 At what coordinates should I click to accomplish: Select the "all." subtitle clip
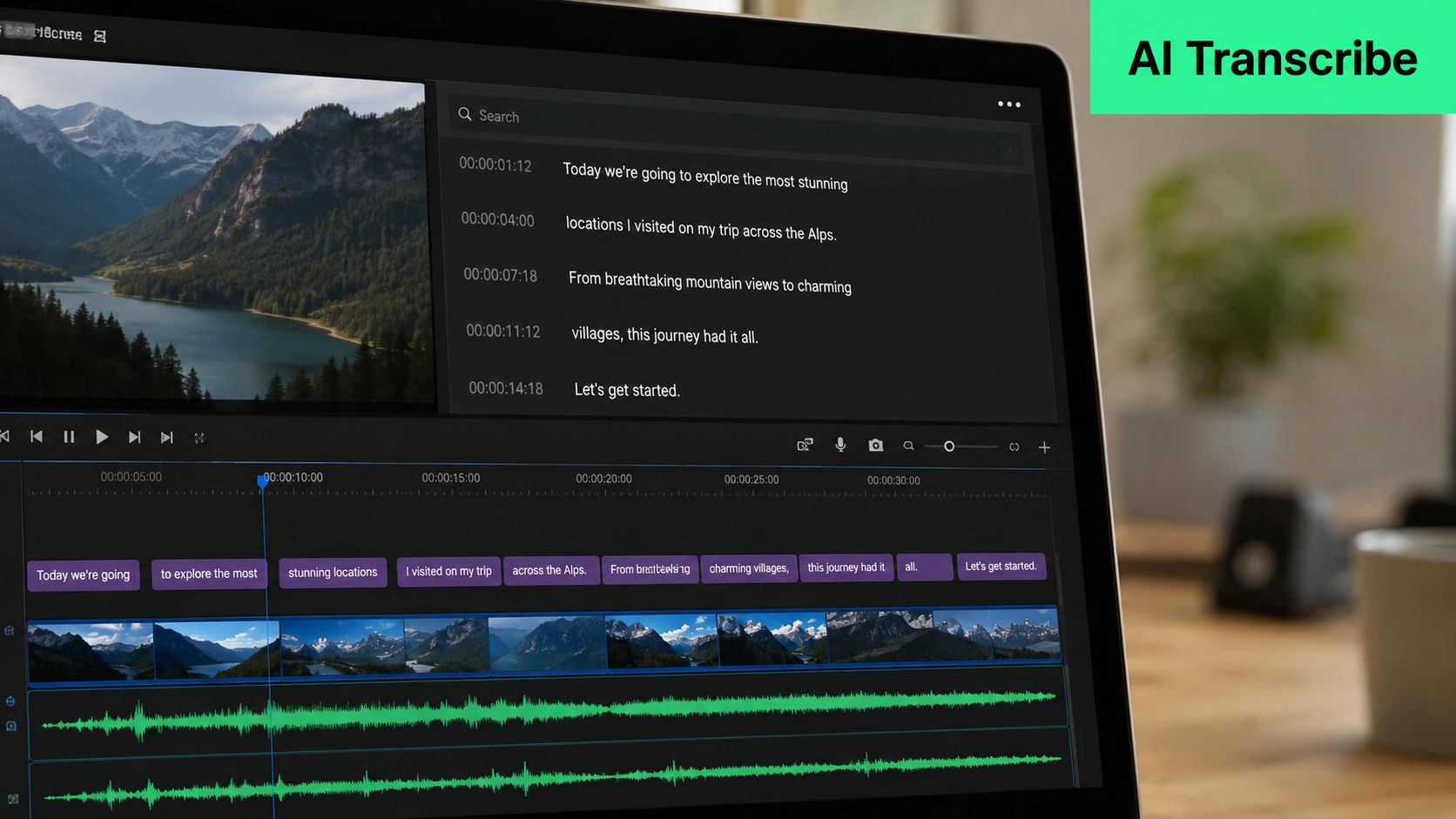[x=924, y=567]
